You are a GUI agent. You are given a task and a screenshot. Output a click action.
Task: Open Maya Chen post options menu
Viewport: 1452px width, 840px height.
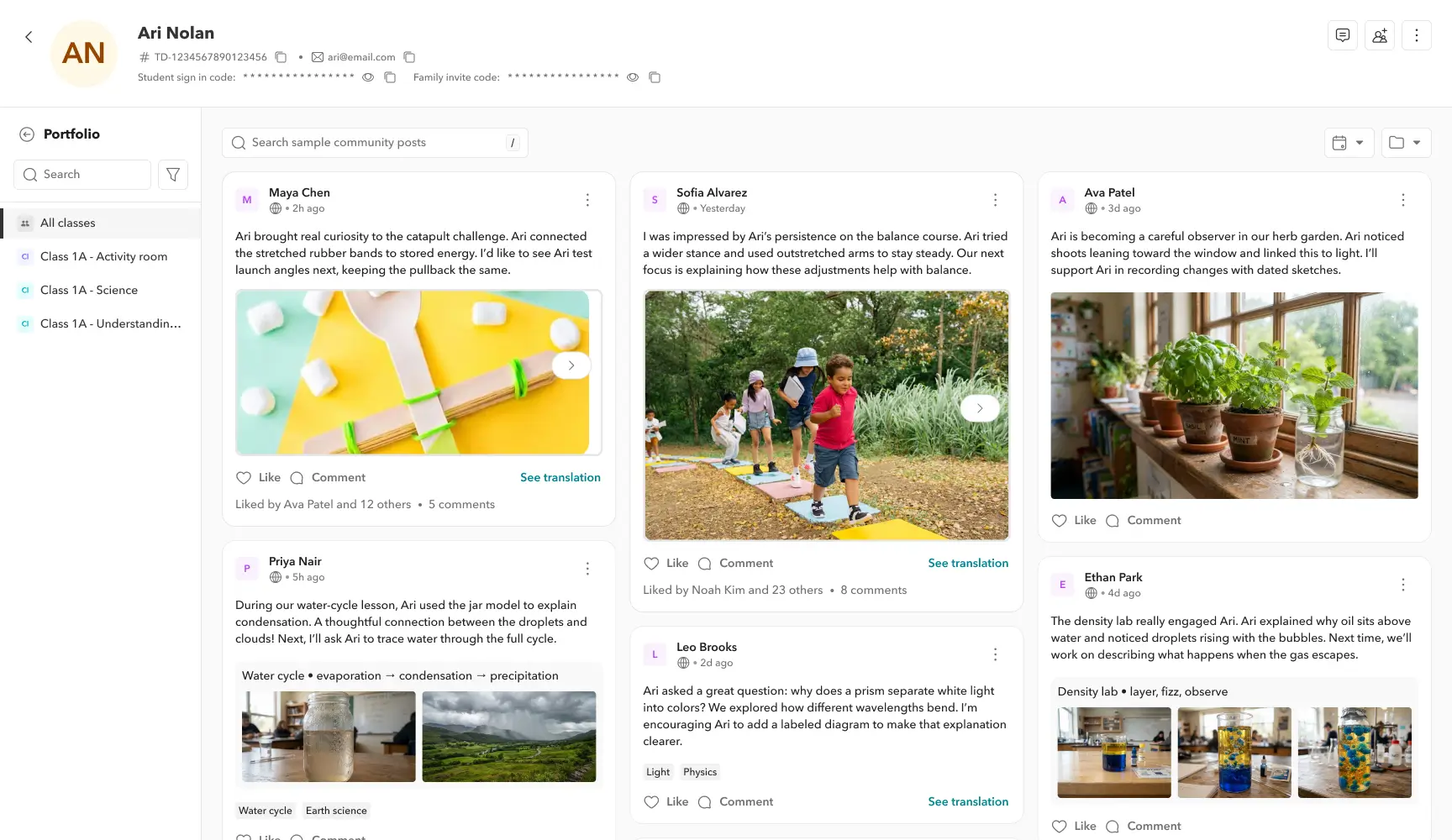pos(587,200)
